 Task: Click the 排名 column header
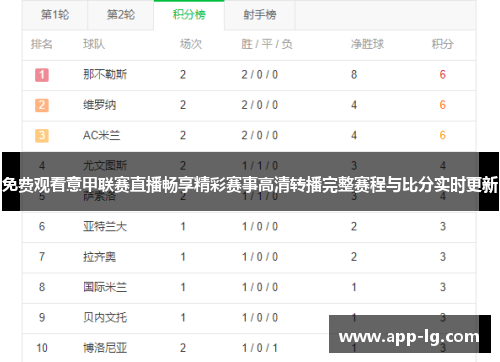(x=42, y=44)
